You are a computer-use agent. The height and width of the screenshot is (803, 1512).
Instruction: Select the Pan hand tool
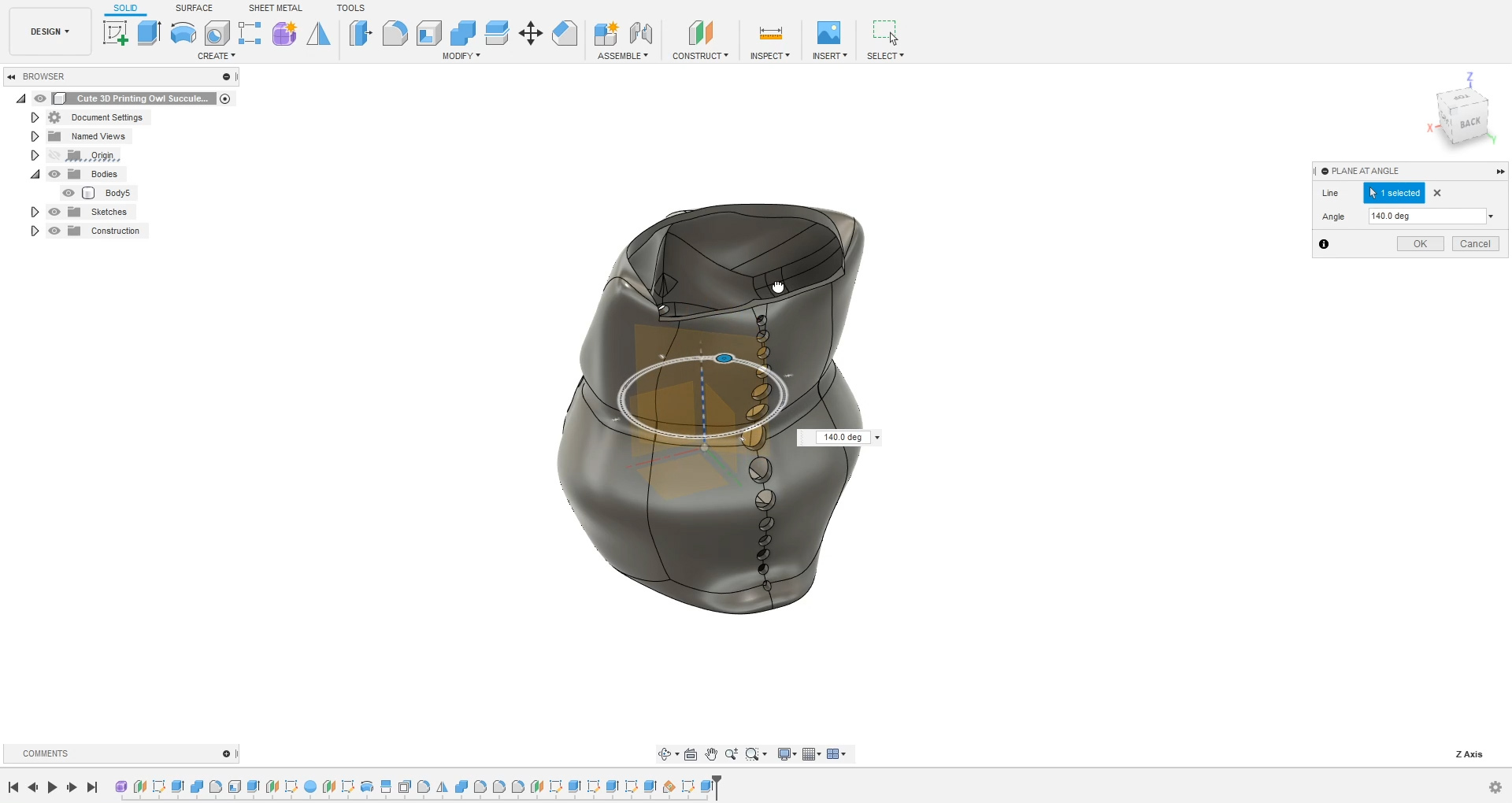(x=711, y=754)
